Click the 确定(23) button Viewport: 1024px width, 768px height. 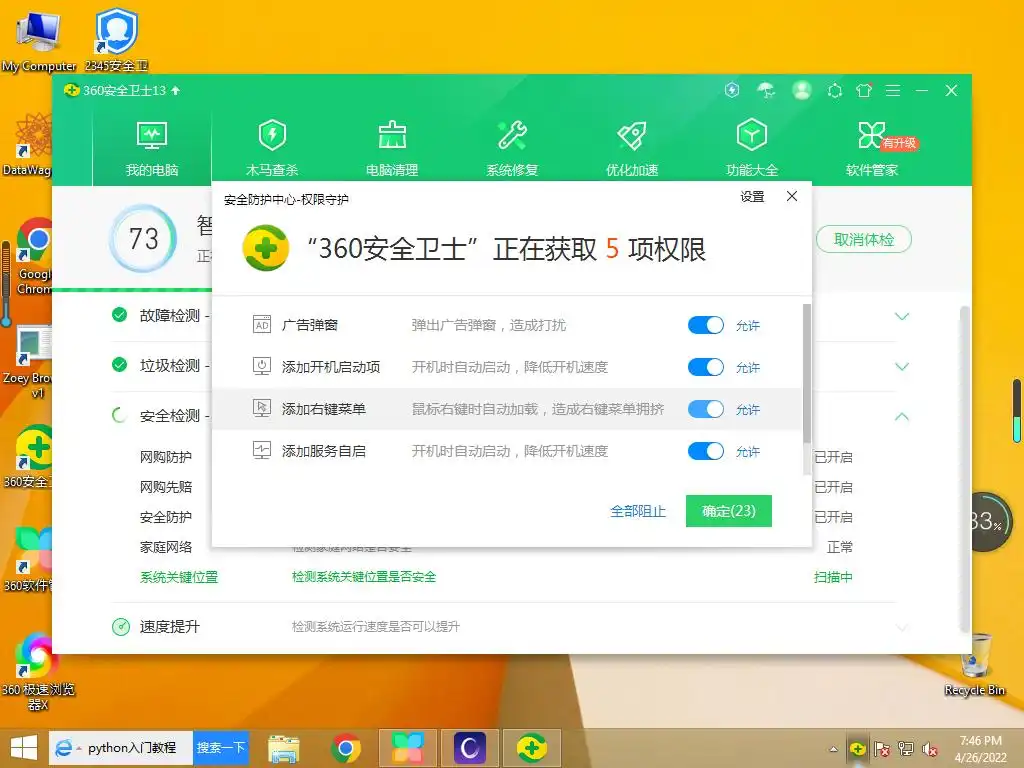pos(729,511)
